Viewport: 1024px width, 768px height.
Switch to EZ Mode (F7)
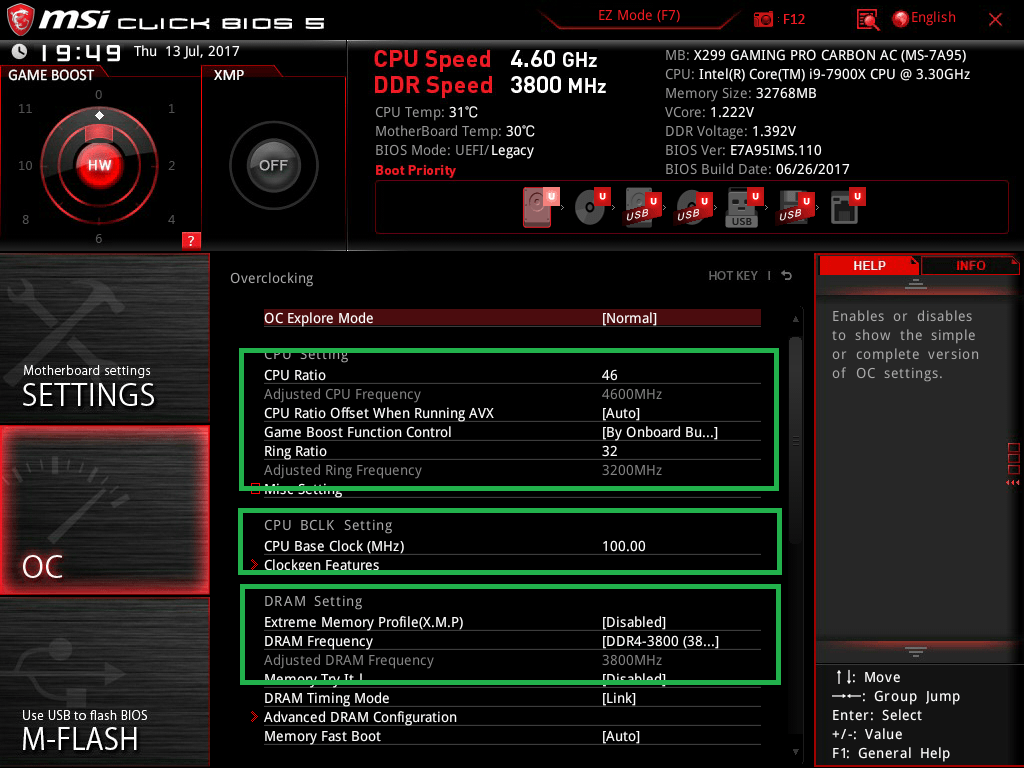pos(639,16)
